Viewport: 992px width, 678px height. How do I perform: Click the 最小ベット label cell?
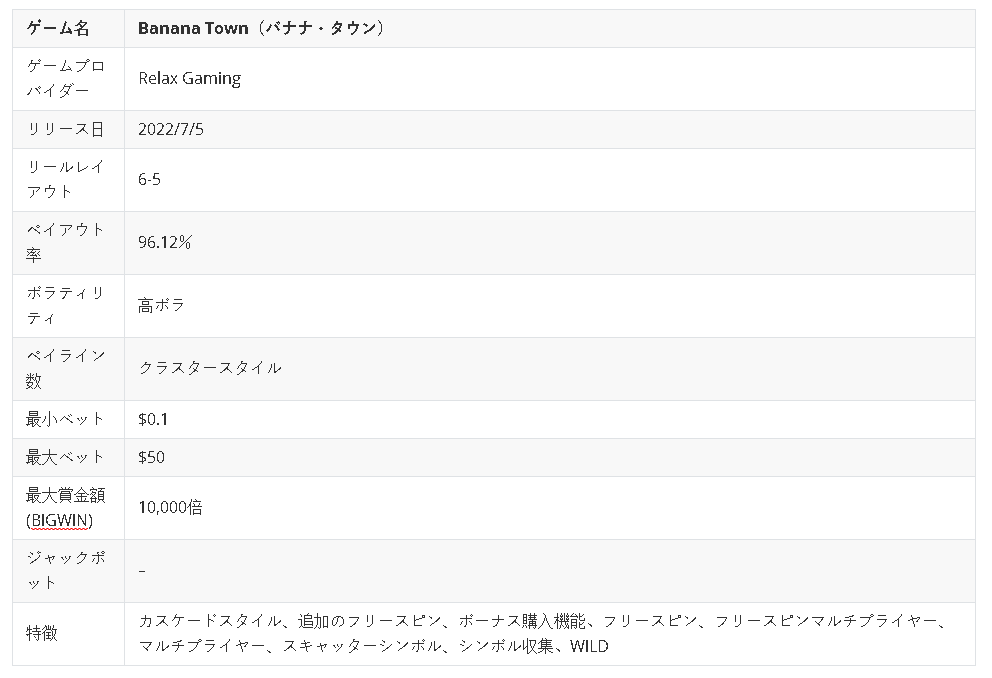pos(65,419)
